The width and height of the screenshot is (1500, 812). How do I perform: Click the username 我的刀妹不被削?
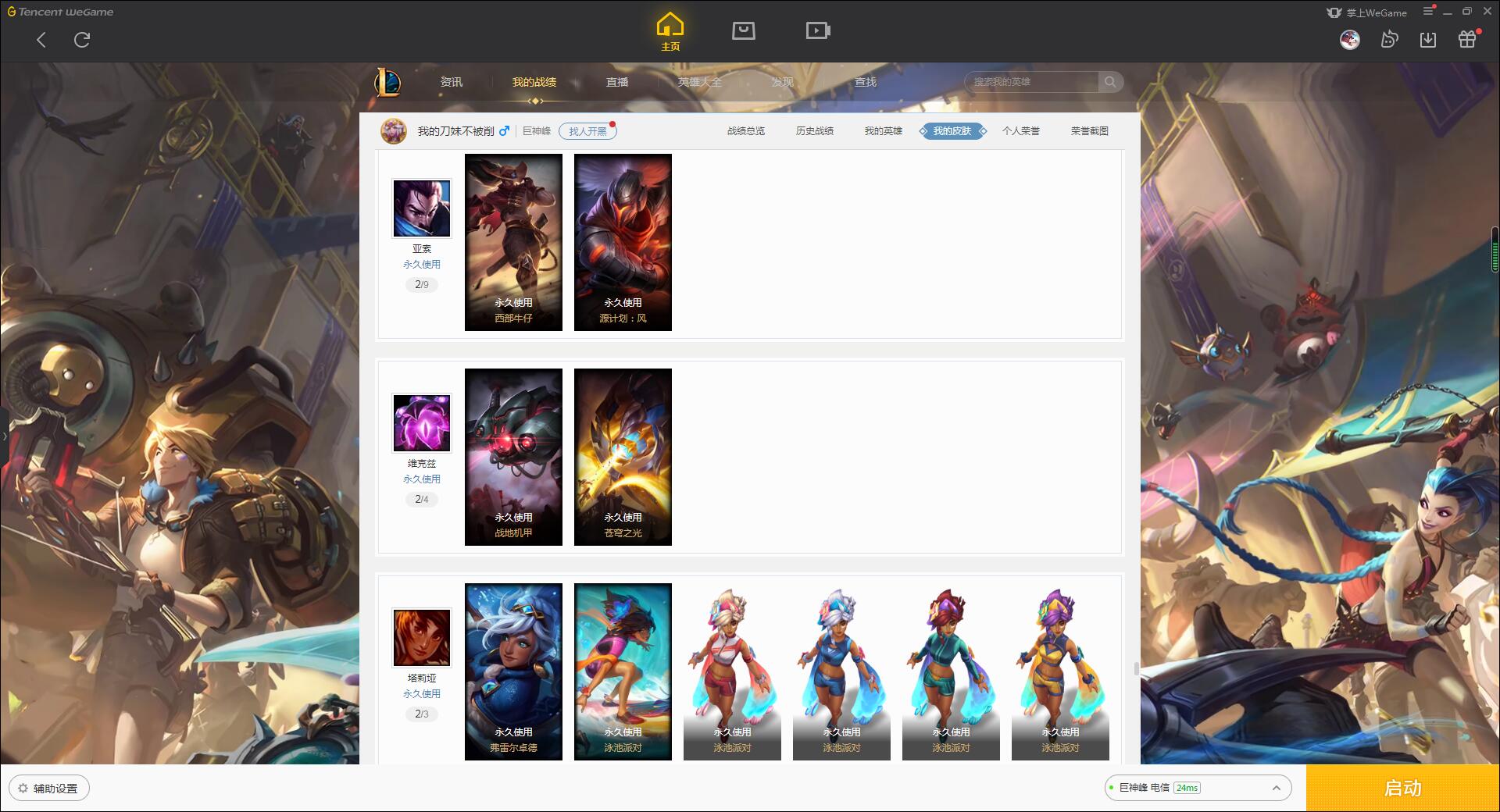click(455, 131)
